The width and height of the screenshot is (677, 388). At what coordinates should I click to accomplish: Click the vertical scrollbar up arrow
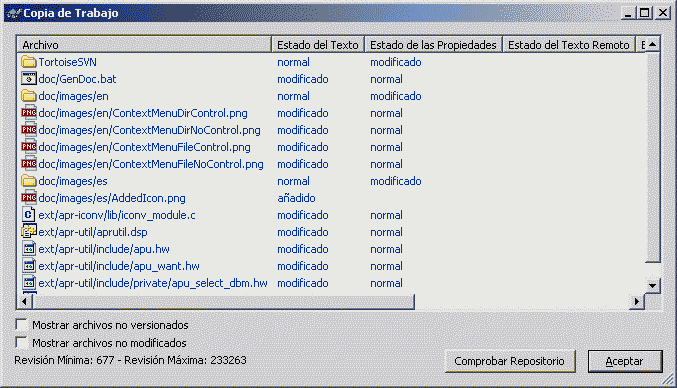pos(652,44)
